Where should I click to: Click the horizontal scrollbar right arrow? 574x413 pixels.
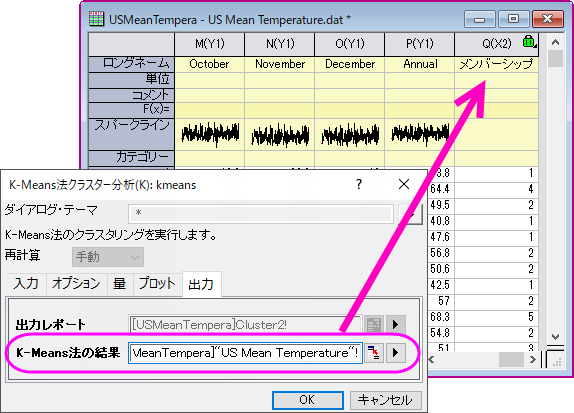click(533, 360)
